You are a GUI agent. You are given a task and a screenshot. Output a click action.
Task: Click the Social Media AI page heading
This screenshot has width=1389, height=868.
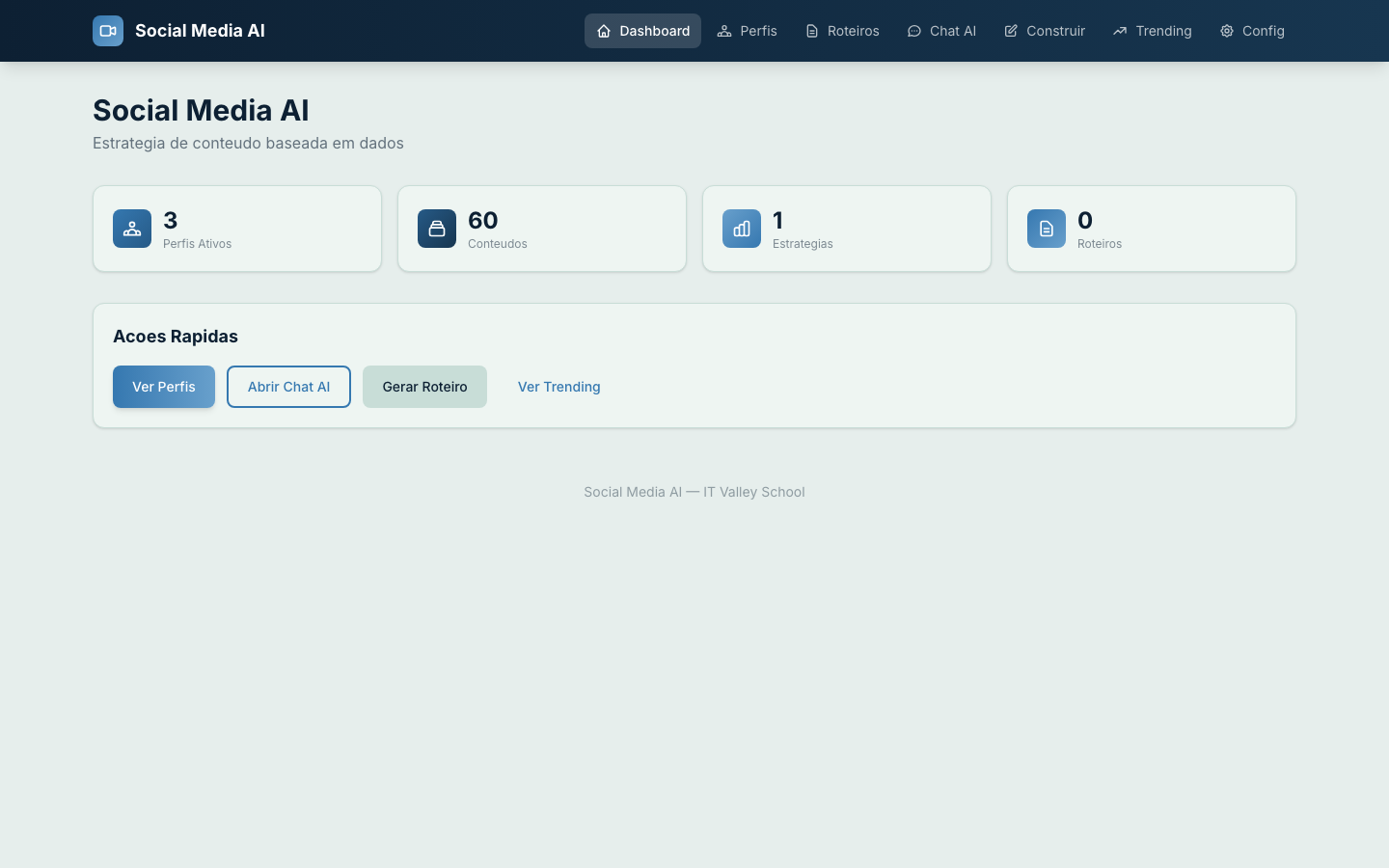[201, 110]
